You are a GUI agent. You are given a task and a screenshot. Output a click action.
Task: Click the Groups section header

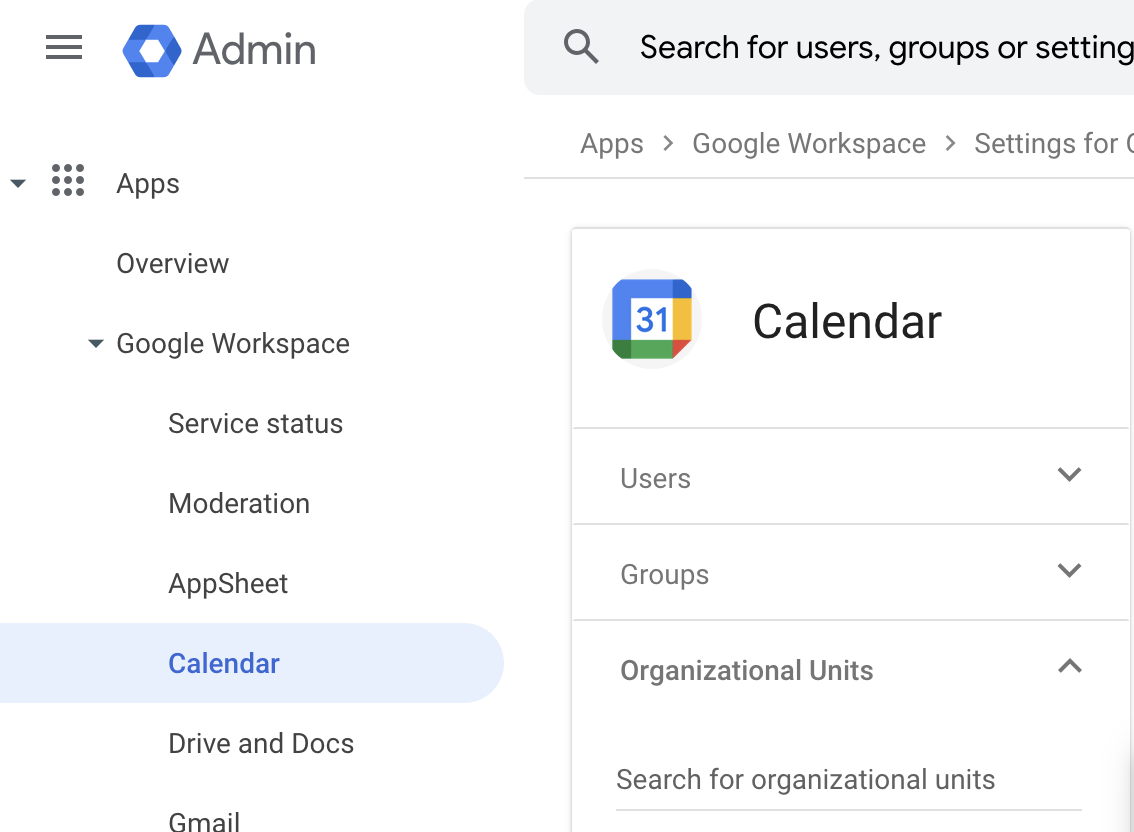pyautogui.click(x=850, y=572)
